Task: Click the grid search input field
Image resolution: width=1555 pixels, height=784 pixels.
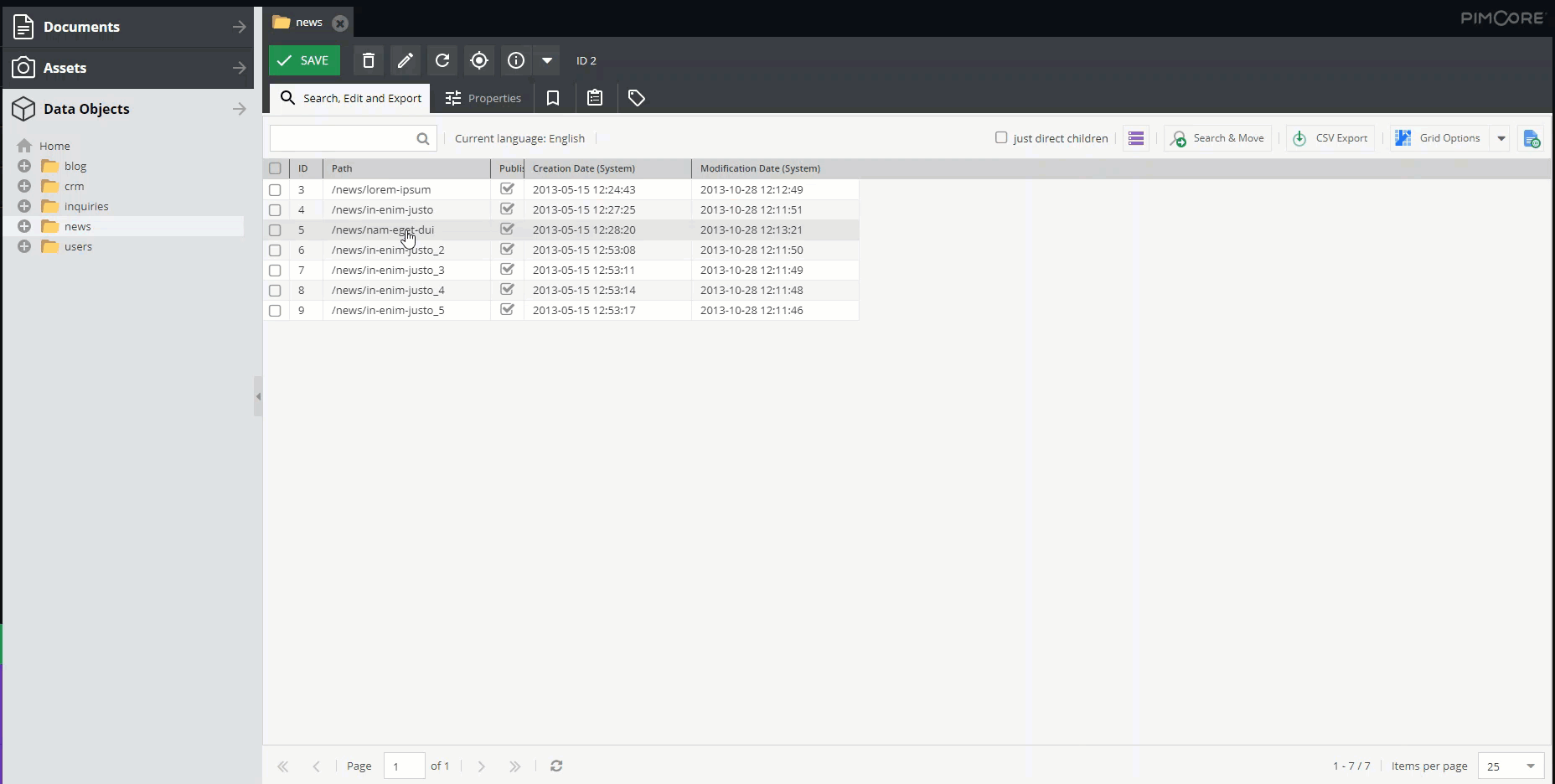Action: 342,139
